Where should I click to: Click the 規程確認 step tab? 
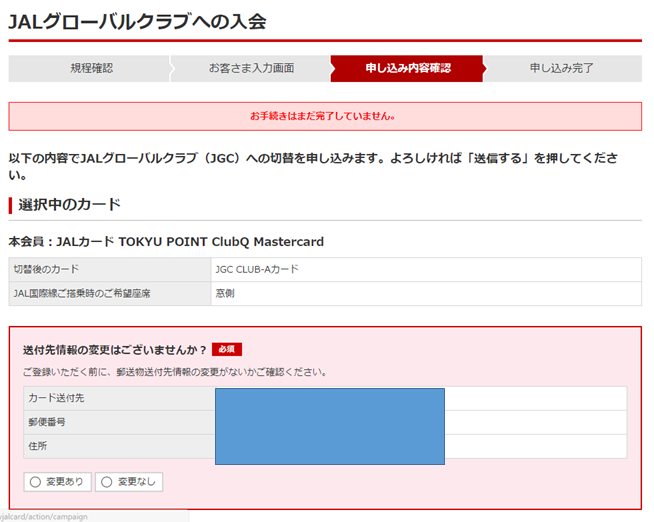tap(89, 68)
